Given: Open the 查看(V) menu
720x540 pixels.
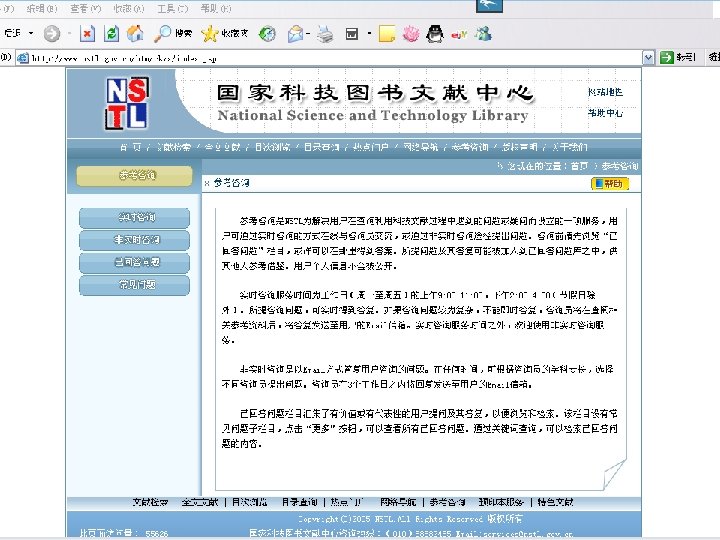Looking at the screenshot, I should [85, 8].
